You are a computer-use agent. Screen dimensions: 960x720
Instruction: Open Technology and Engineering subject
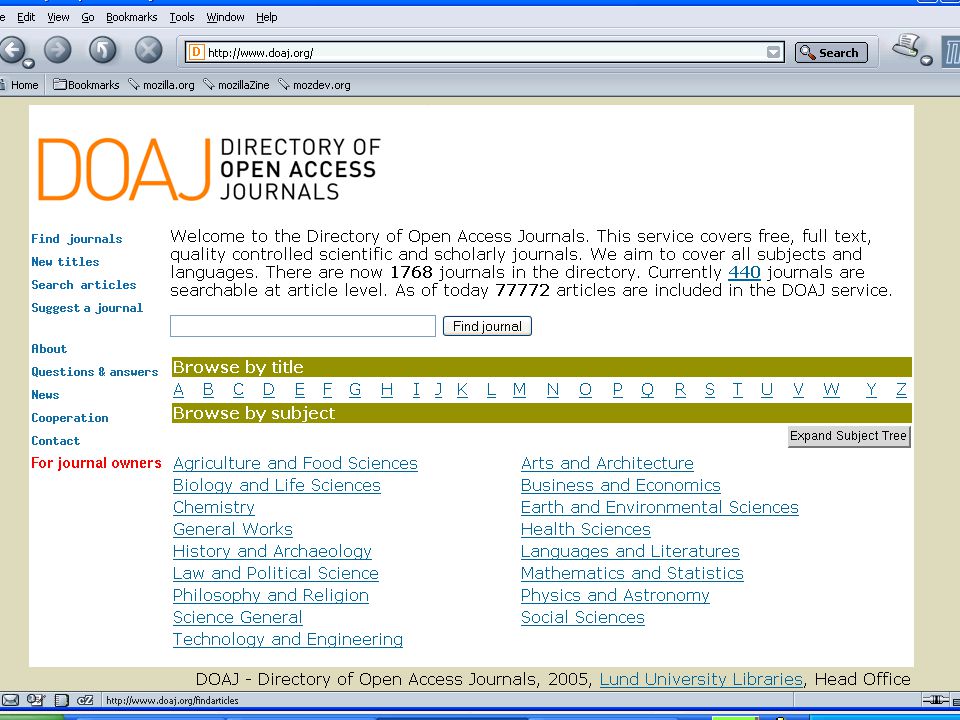[288, 639]
